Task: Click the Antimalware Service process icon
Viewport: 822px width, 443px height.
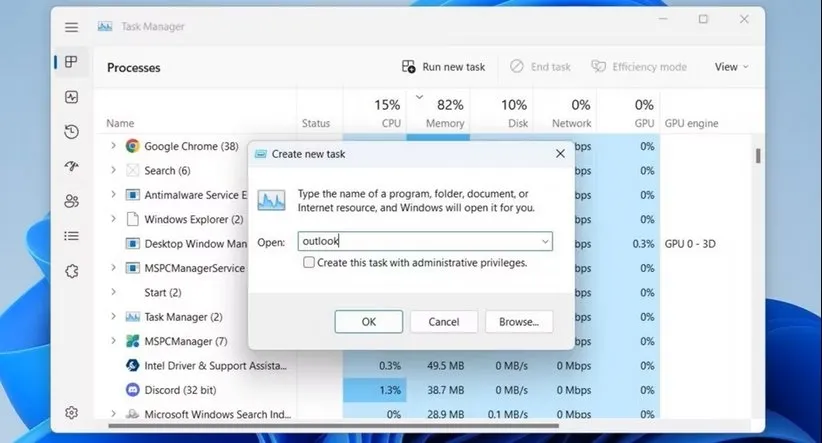Action: coord(133,195)
